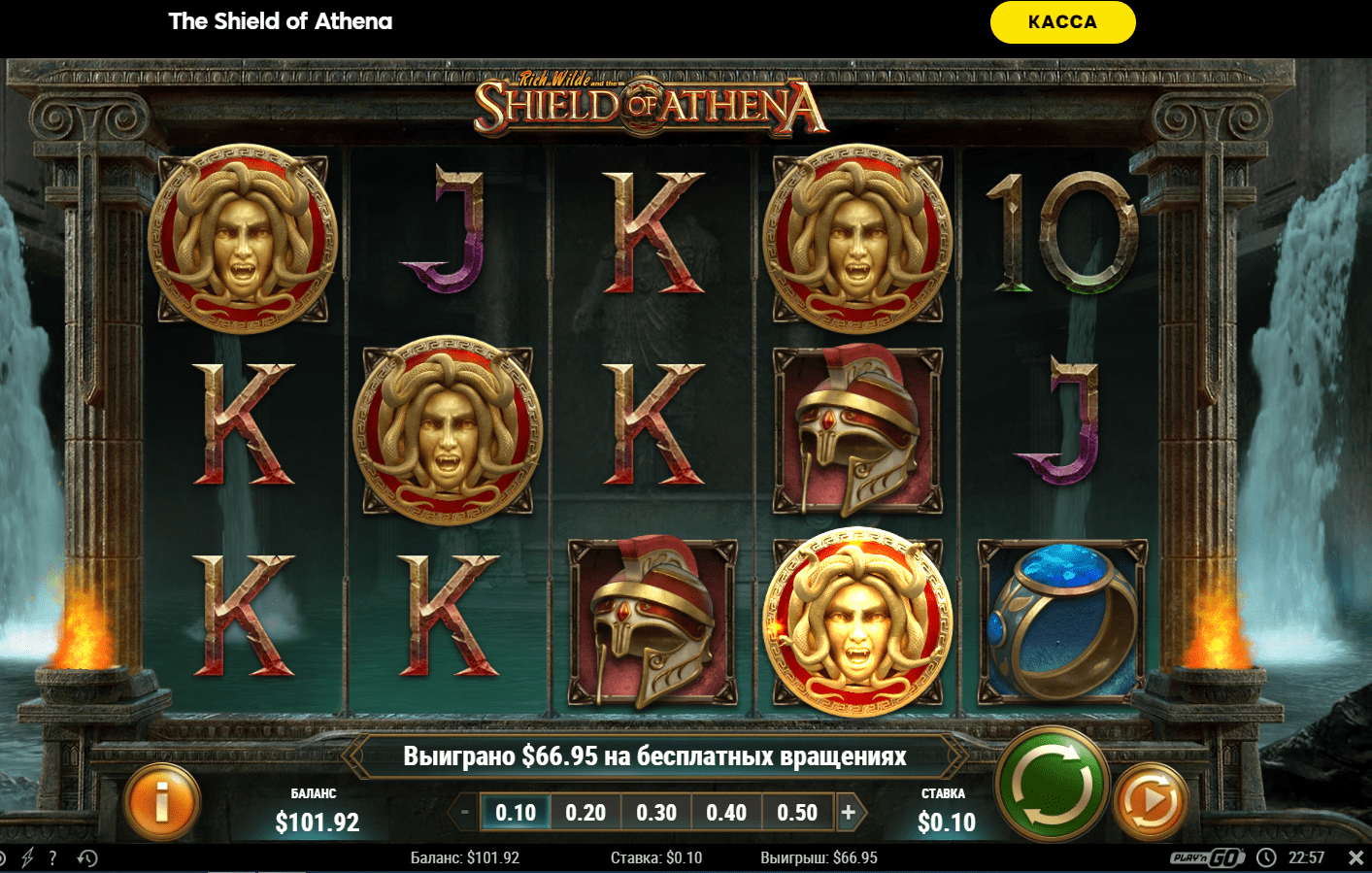Screen dimensions: 1372x873
Task: Select the 0.30 bet value
Action: click(x=656, y=812)
